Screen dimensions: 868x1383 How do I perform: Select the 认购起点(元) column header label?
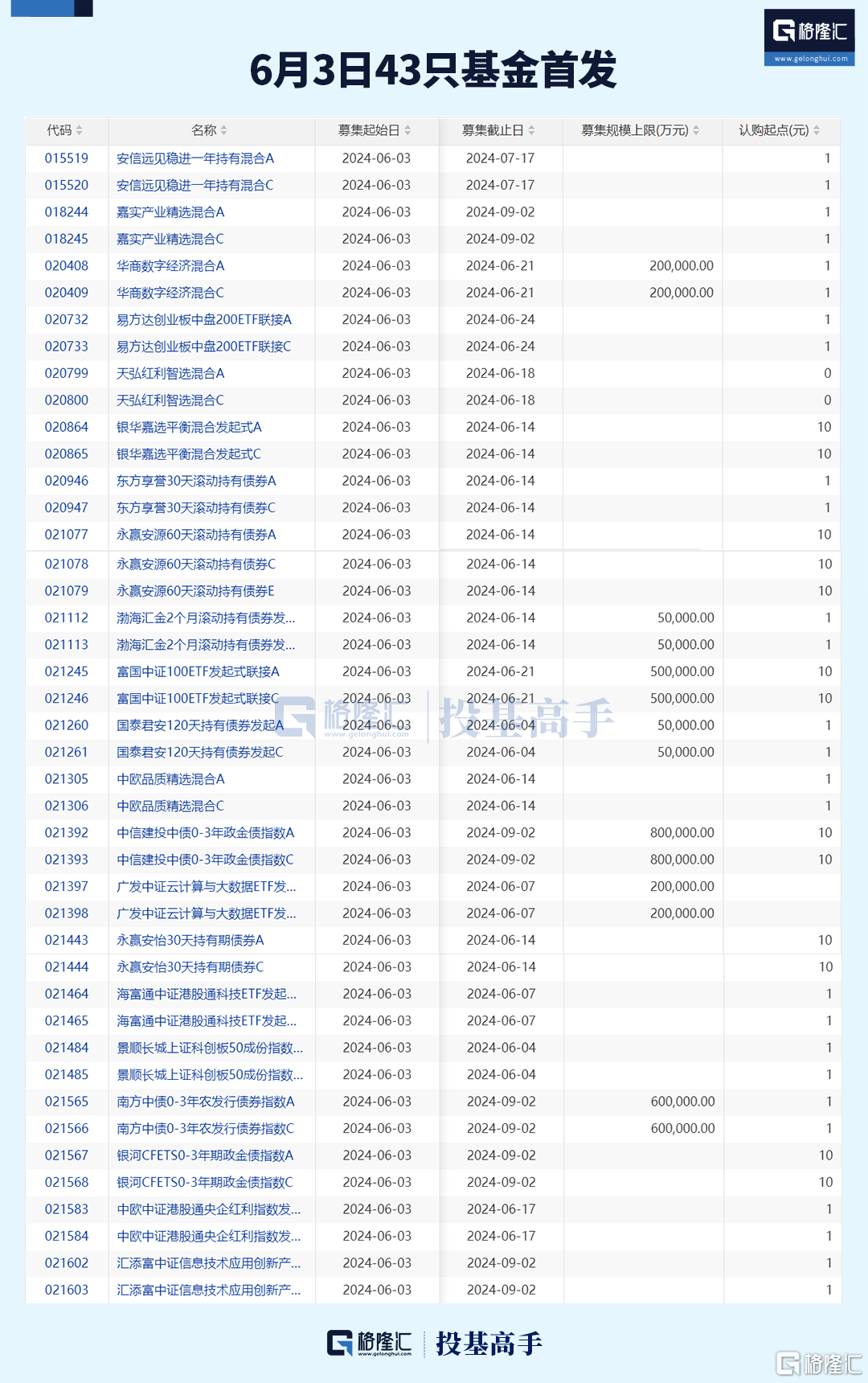pos(774,130)
